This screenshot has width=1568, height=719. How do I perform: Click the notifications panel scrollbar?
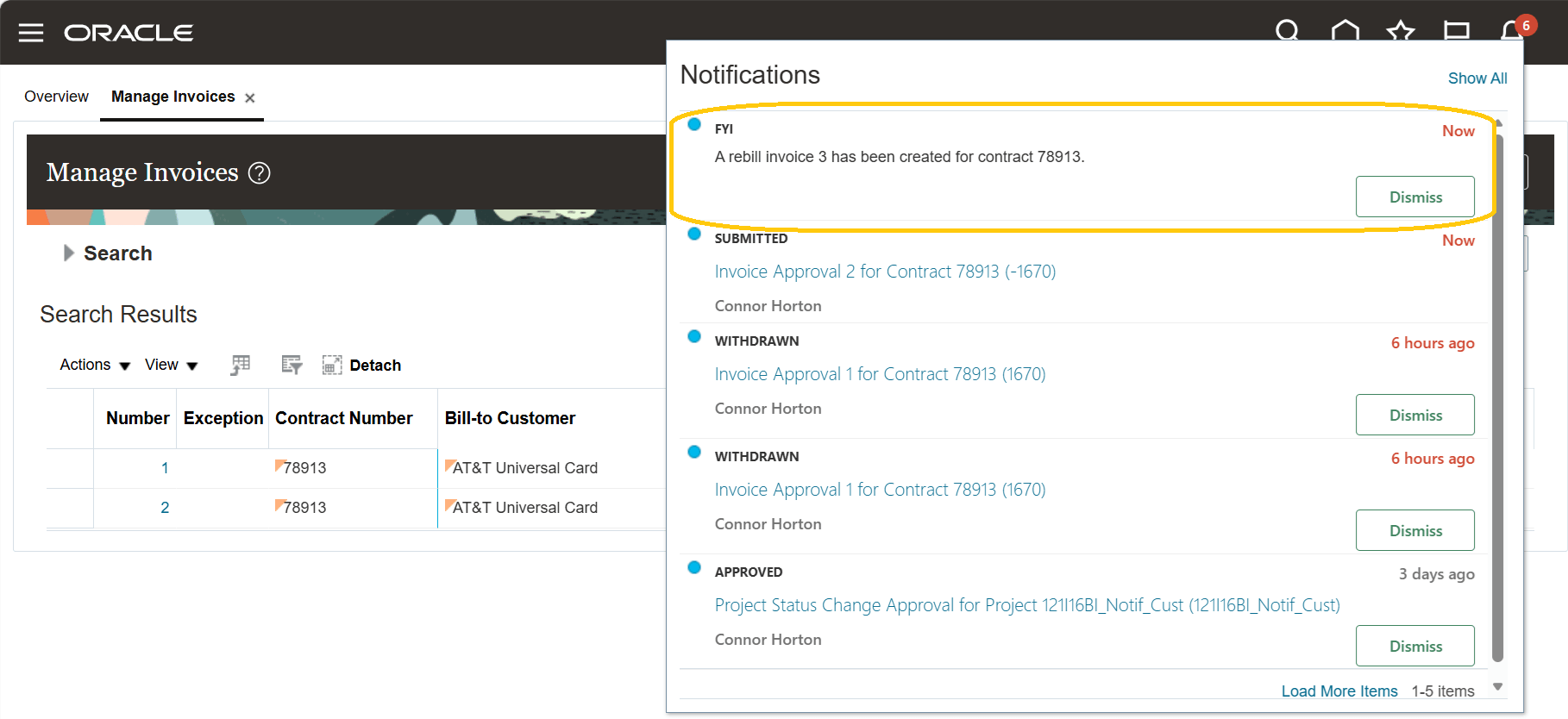pyautogui.click(x=1498, y=397)
